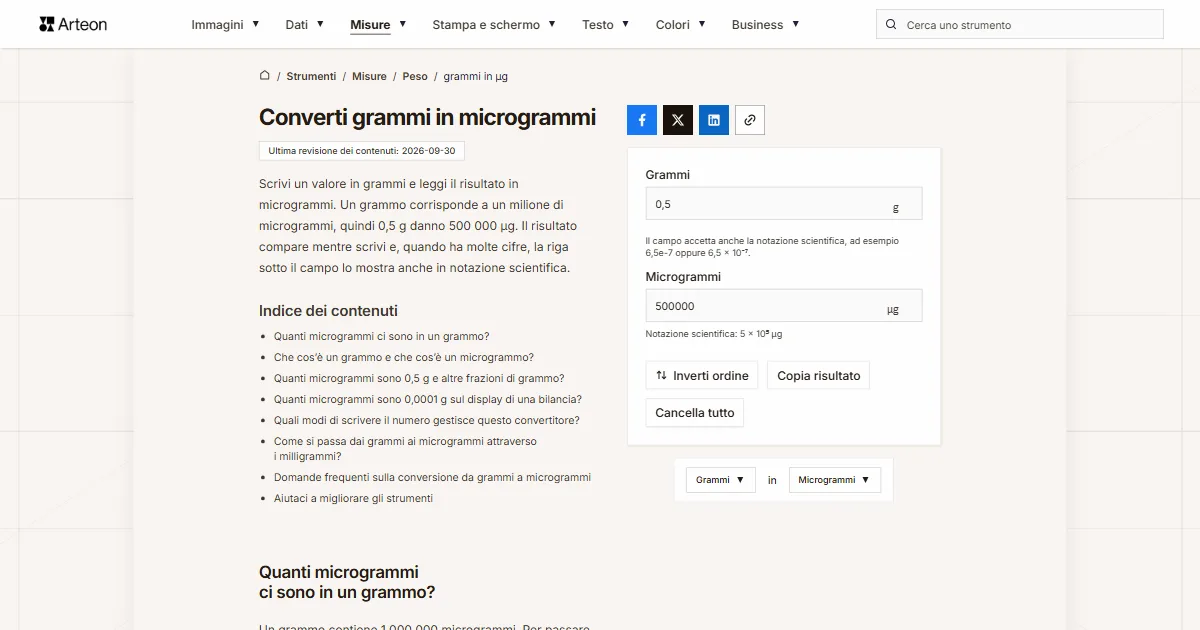Click the Microgrammi result field
This screenshot has width=1200, height=630.
(x=784, y=306)
